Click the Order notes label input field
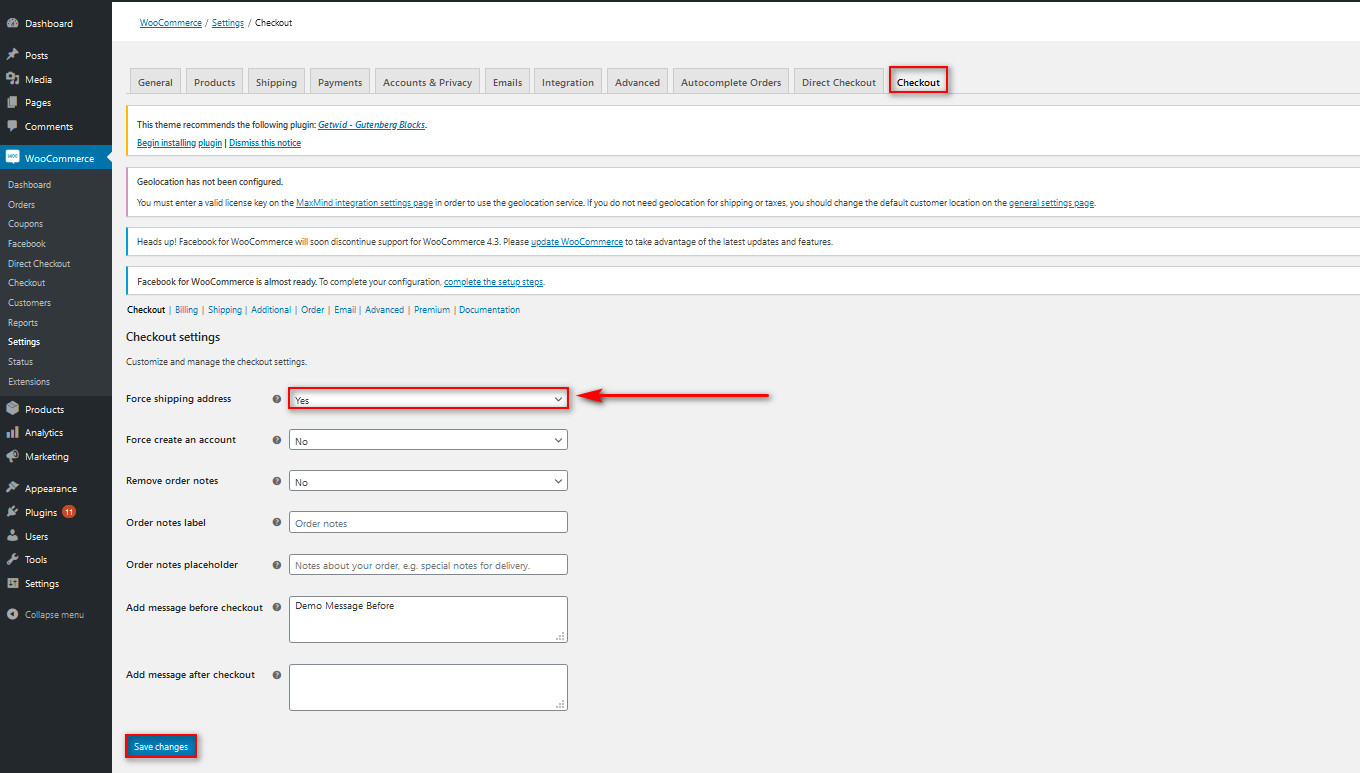 (x=428, y=523)
